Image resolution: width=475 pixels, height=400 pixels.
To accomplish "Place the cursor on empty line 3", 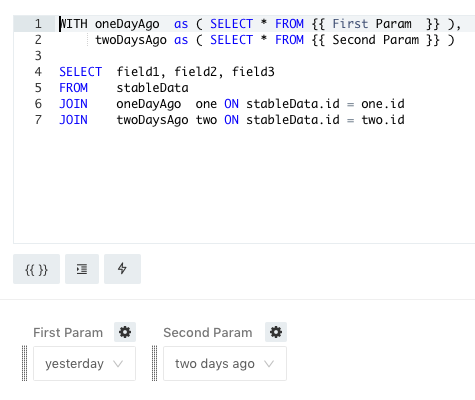I will [233, 56].
